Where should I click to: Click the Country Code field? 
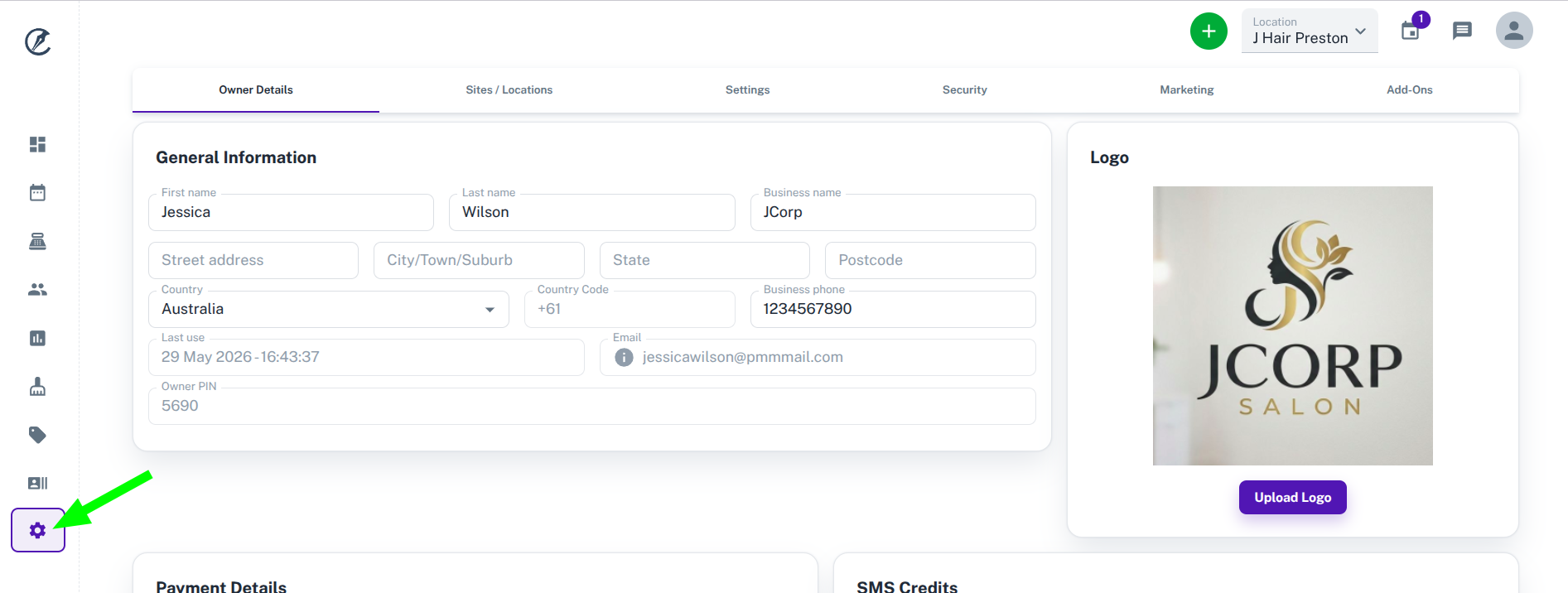pyautogui.click(x=630, y=309)
